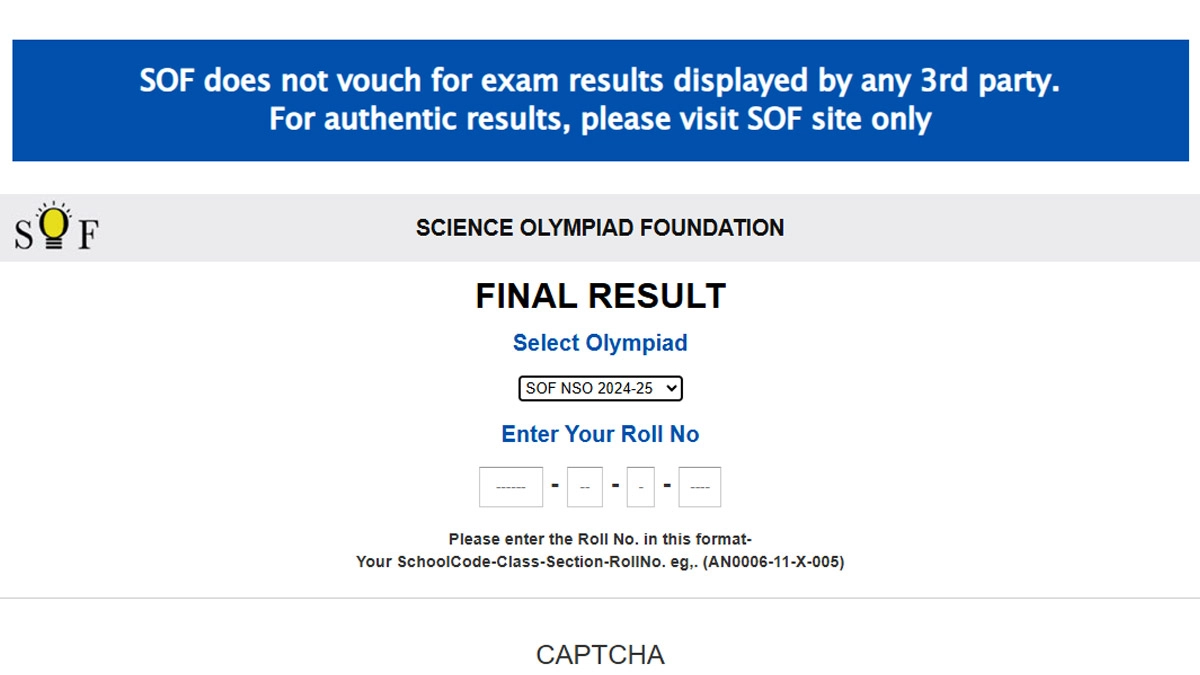Screen dimensions: 1200x675
Task: Click the dropdown chevron next to SOF NSO 2024-25
Action: coord(670,388)
